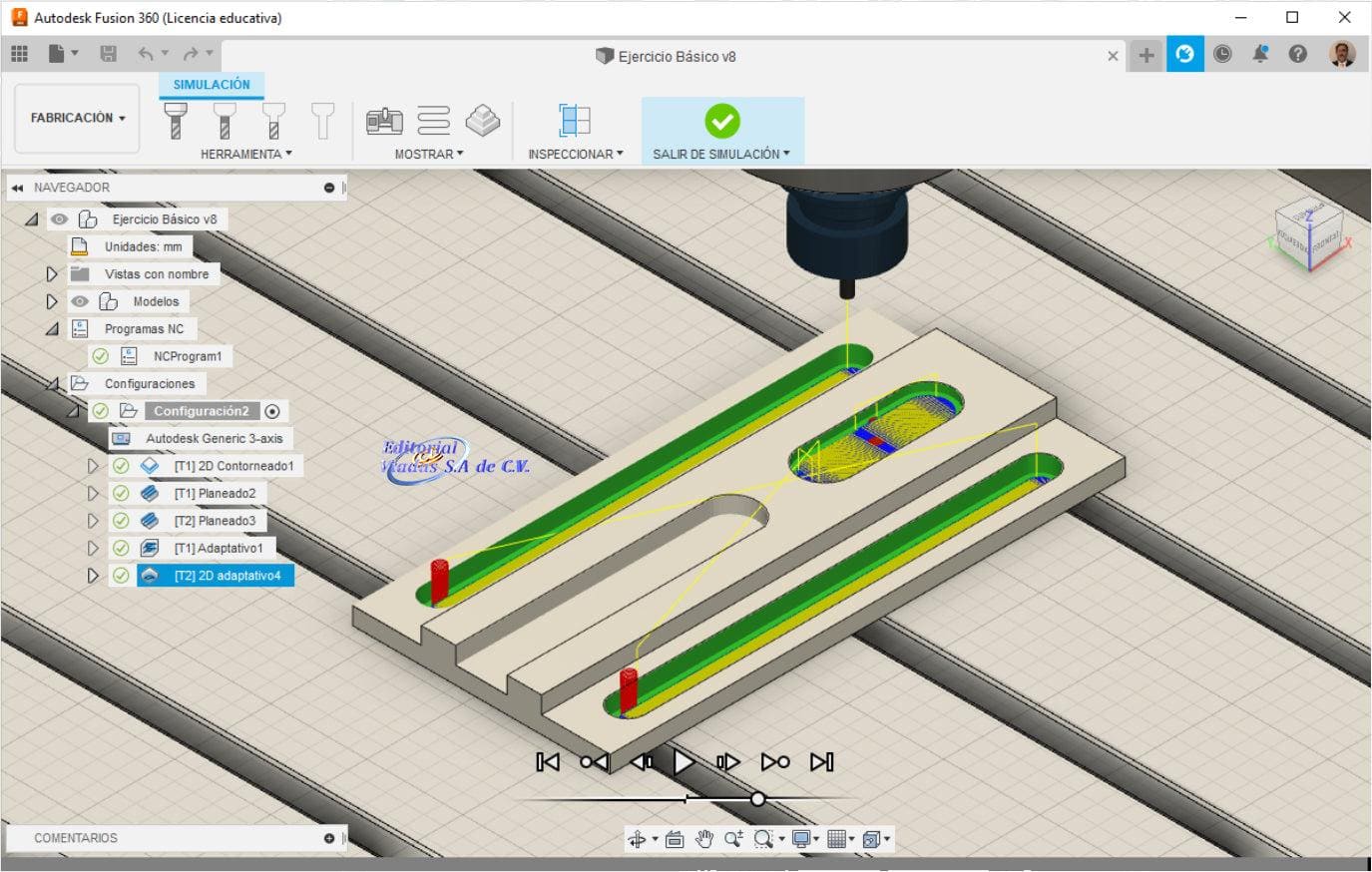
Task: Expand the [T1] Planeado2 operation
Action: click(93, 493)
